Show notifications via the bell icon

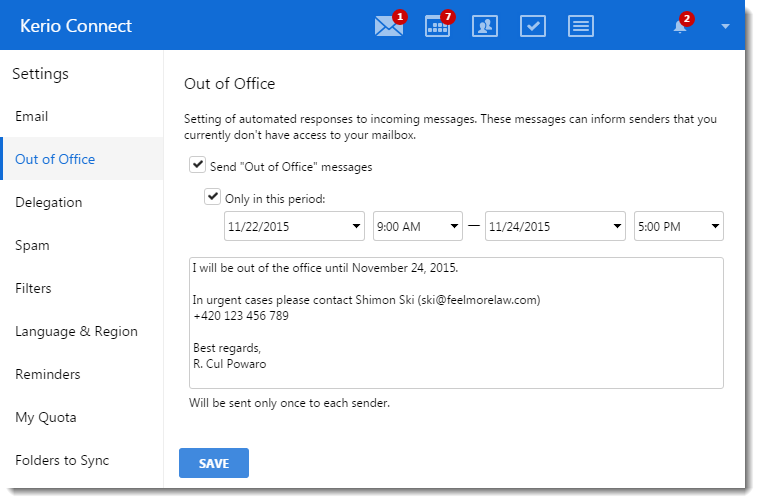pos(680,26)
